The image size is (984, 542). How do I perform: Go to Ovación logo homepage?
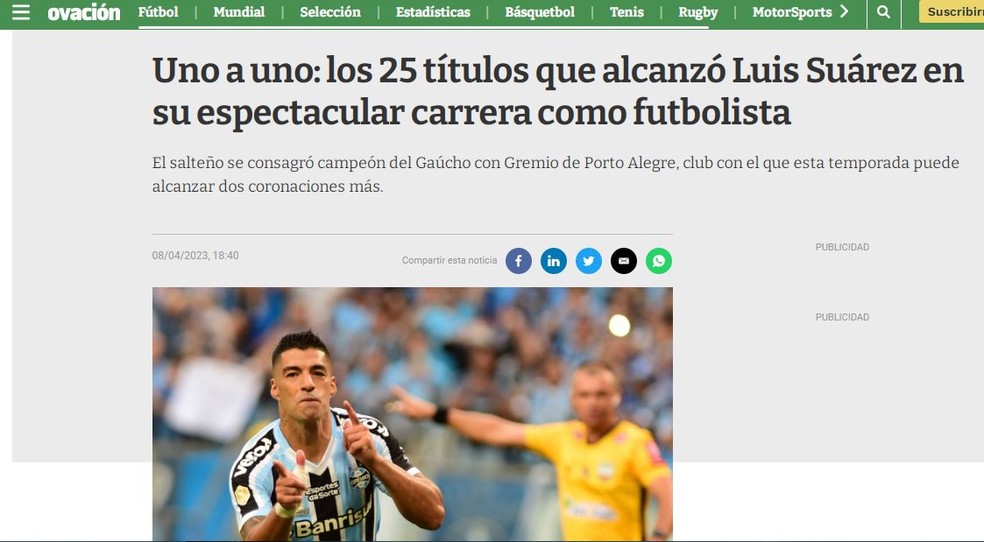click(83, 12)
